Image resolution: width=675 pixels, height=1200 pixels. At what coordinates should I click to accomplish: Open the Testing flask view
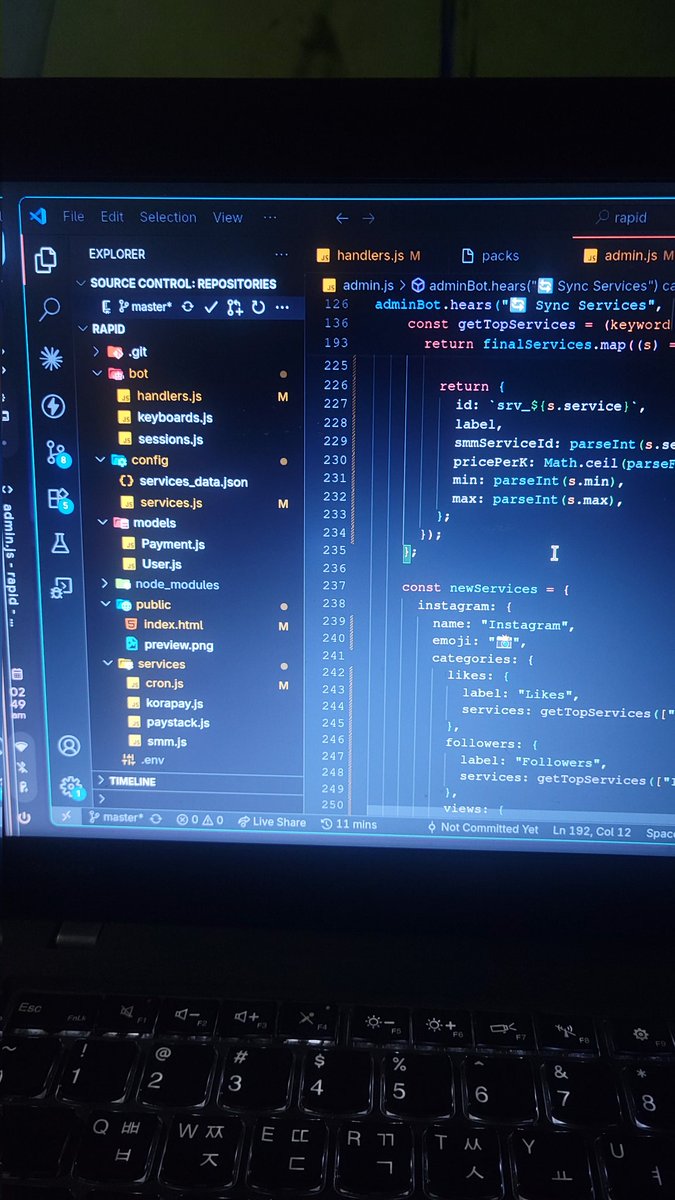[60, 543]
